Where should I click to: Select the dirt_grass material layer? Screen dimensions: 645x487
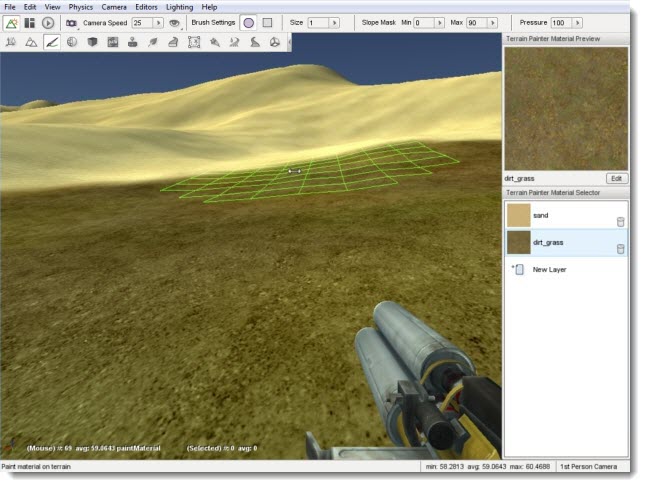coord(566,243)
